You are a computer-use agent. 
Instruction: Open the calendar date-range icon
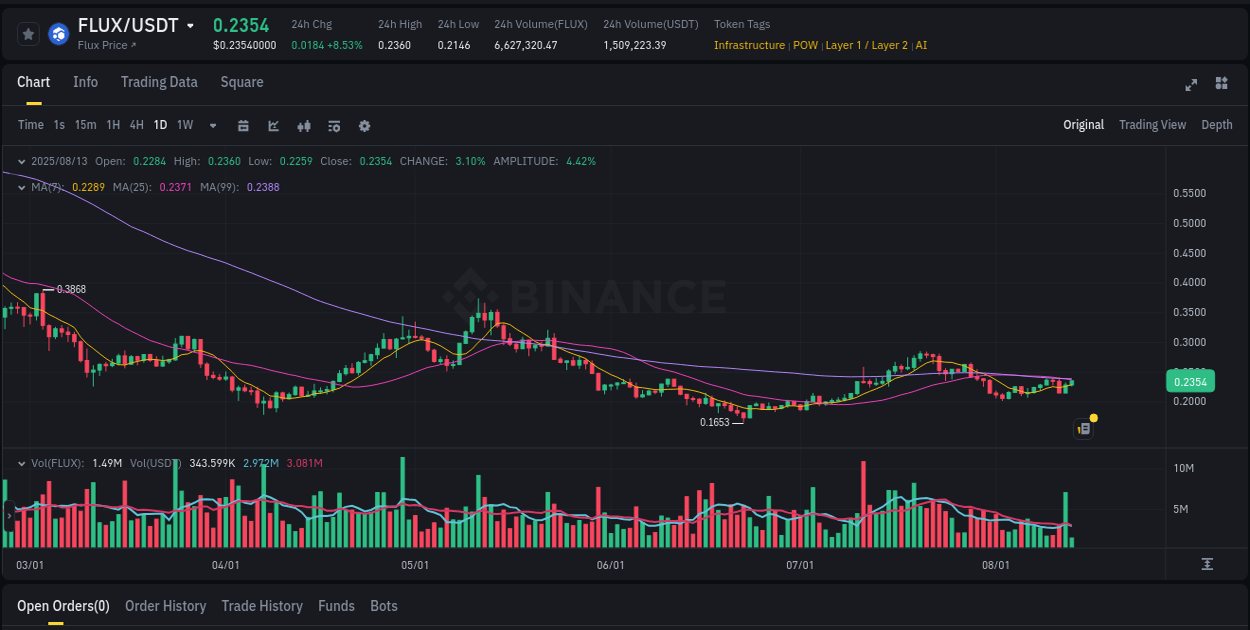(243, 126)
